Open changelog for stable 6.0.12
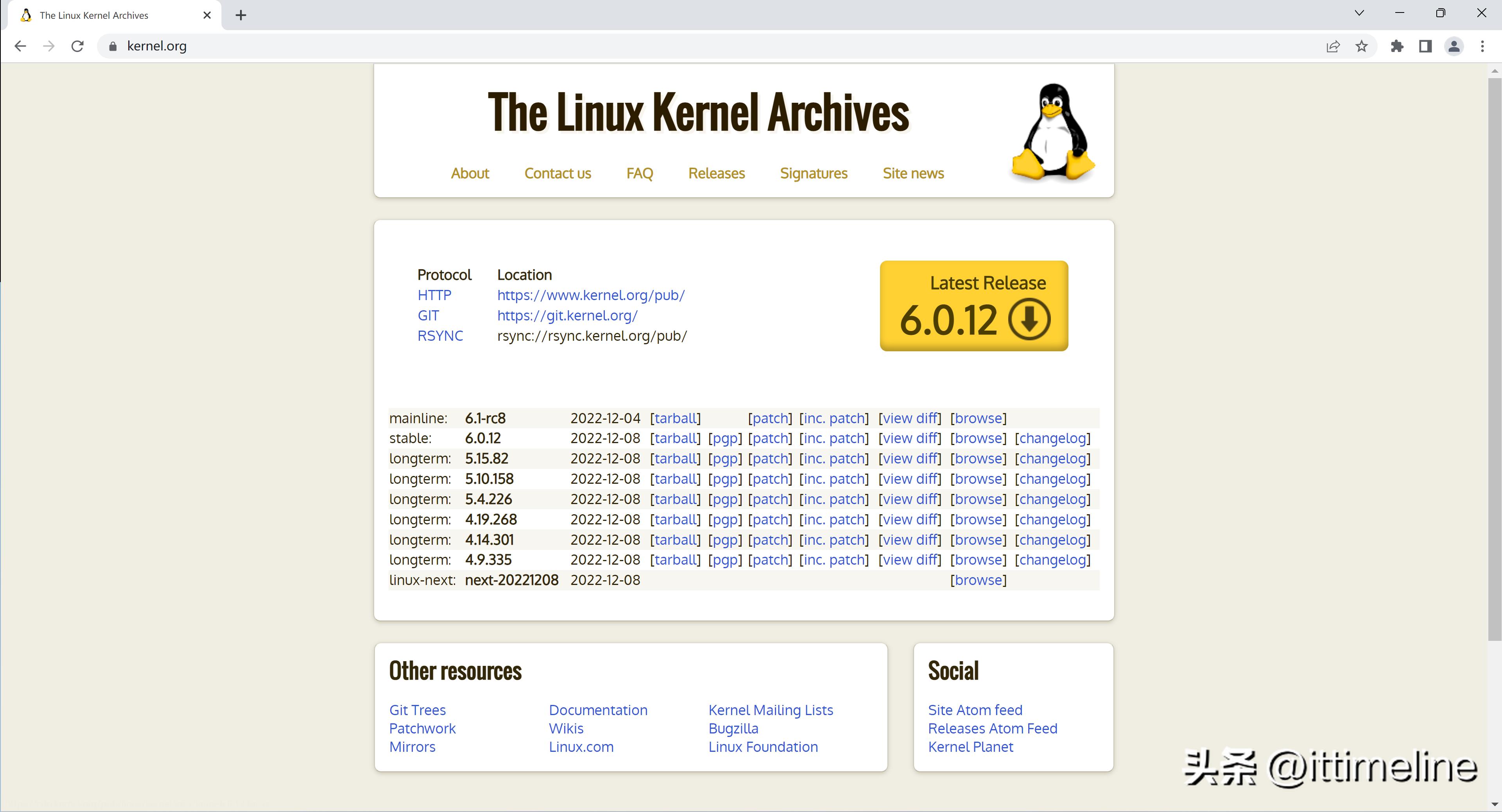 tap(1052, 438)
